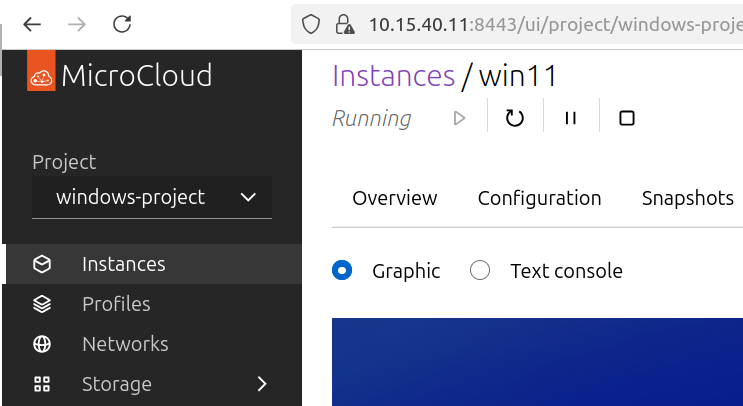This screenshot has width=743, height=406.
Task: Click the Running status text
Action: pyautogui.click(x=372, y=118)
